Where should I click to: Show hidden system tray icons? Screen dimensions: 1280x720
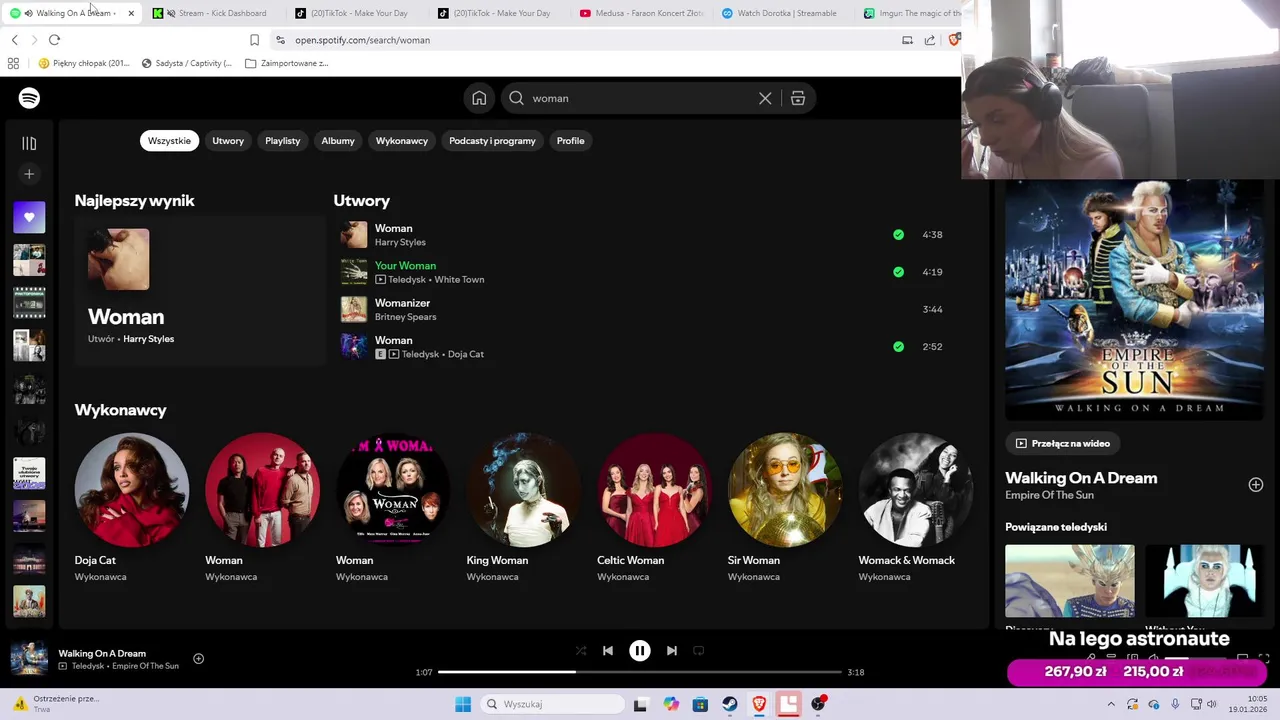coord(1110,704)
